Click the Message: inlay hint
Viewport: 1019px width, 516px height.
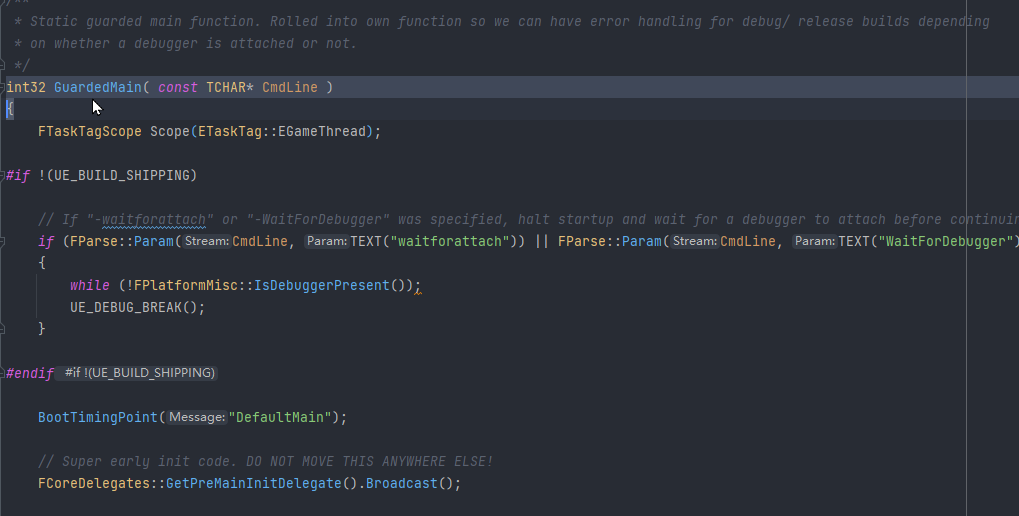197,417
